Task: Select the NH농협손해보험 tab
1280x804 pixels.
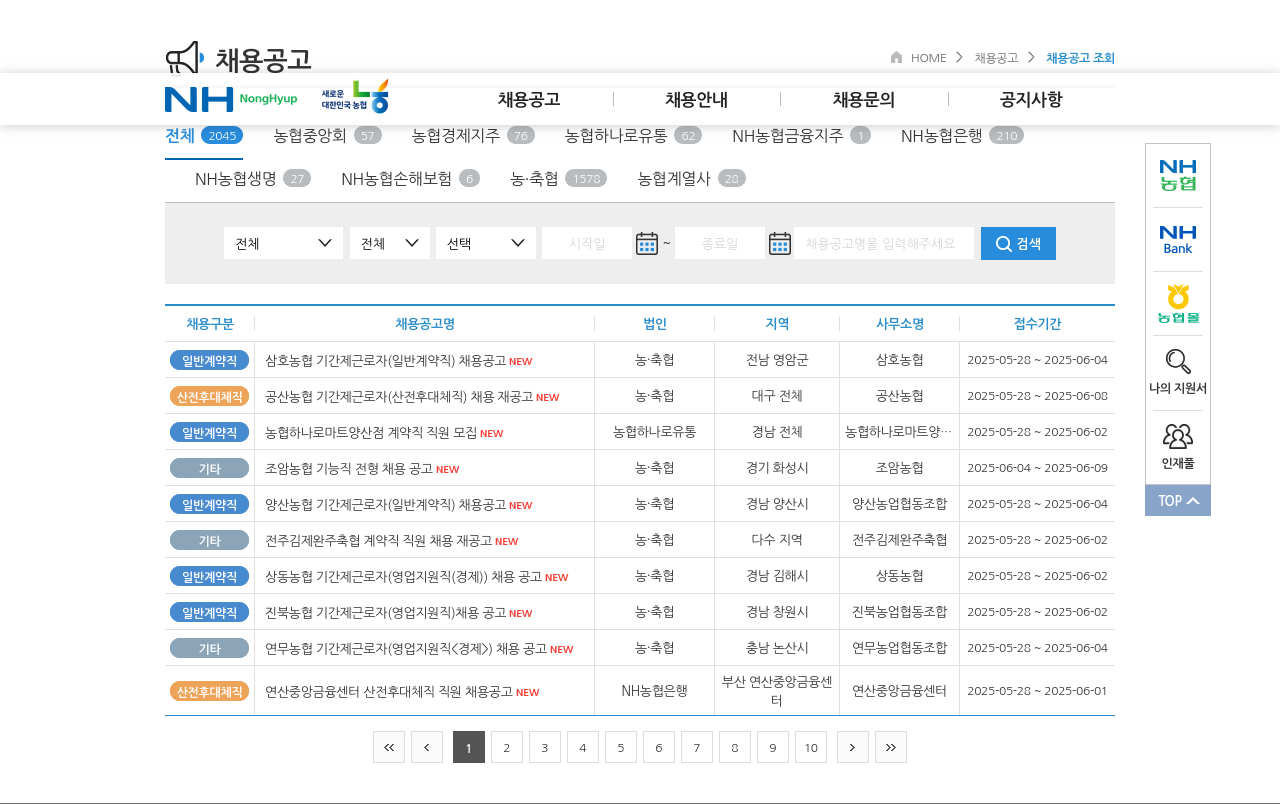Action: tap(410, 178)
